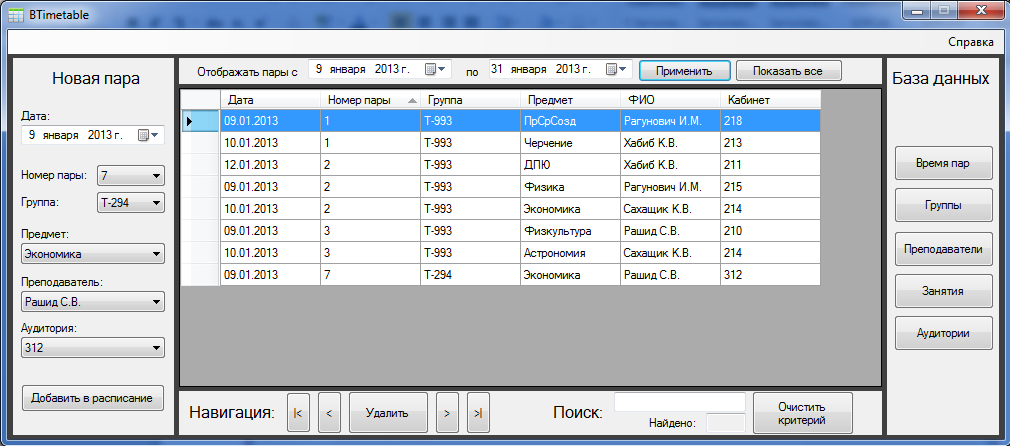Select the cabinet 215 cell

(x=770, y=187)
